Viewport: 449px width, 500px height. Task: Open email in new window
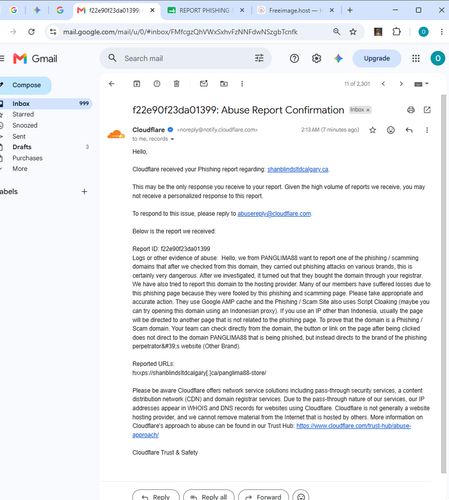click(x=427, y=110)
